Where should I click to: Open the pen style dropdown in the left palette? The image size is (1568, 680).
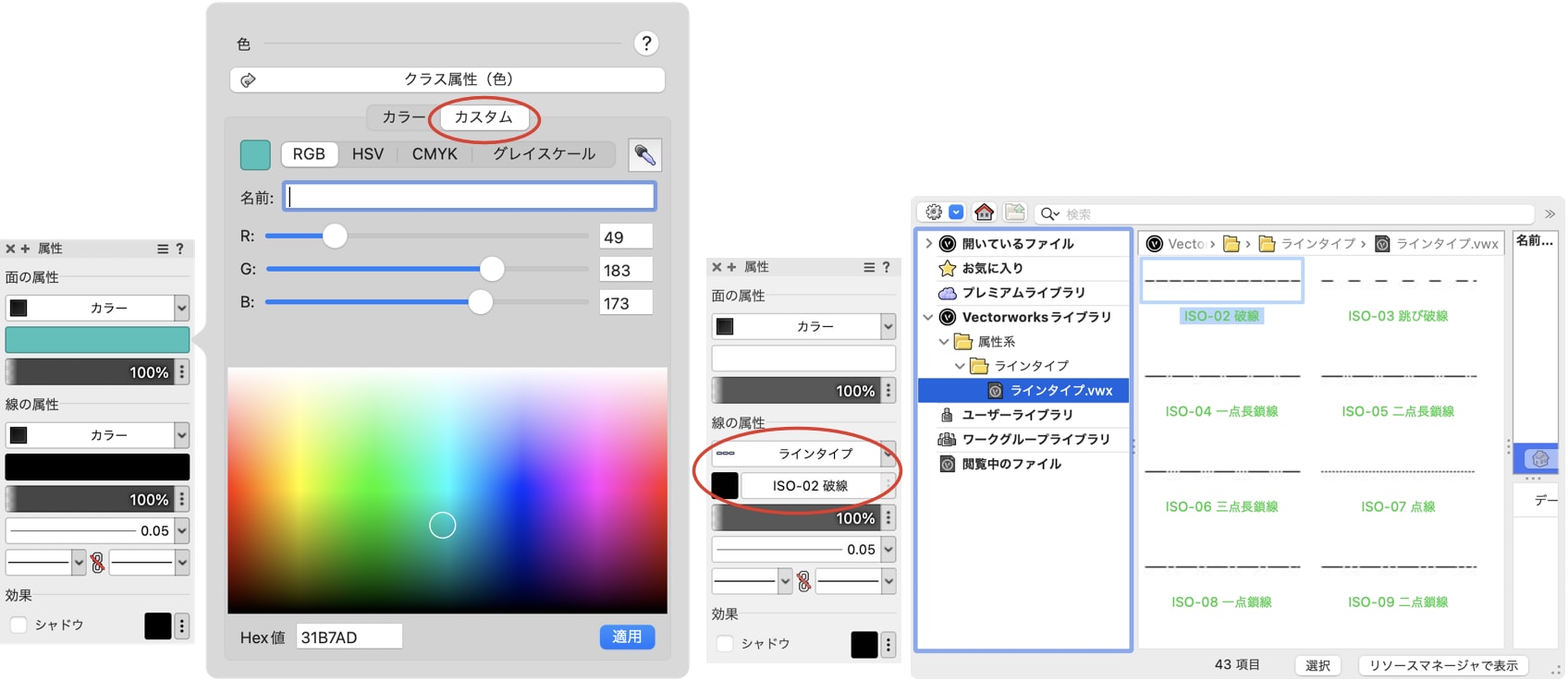[x=97, y=435]
